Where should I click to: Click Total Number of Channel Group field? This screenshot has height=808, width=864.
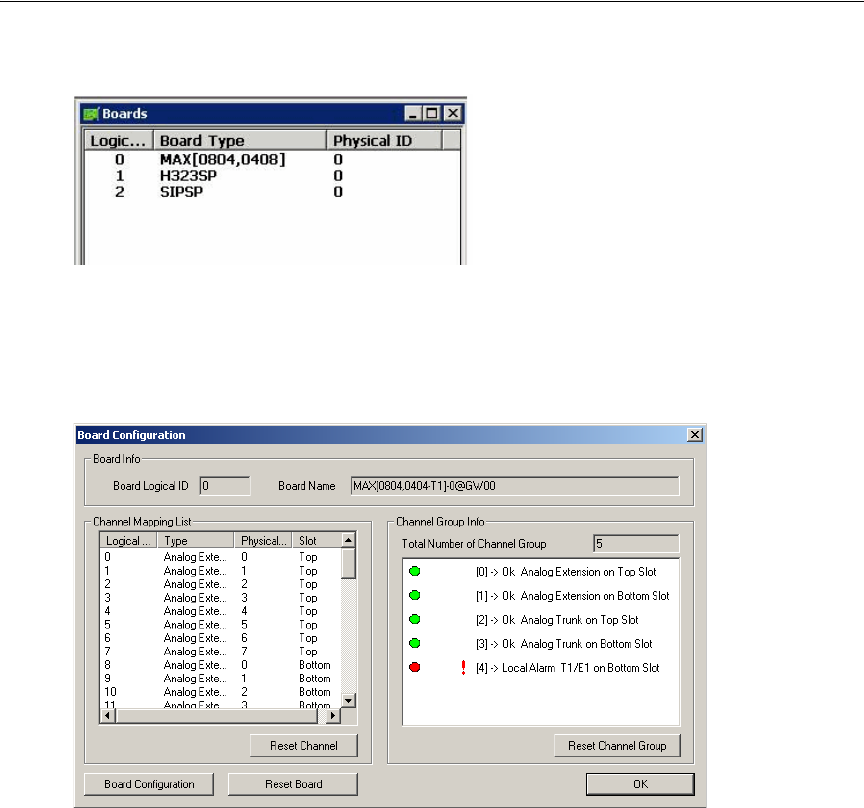(636, 543)
